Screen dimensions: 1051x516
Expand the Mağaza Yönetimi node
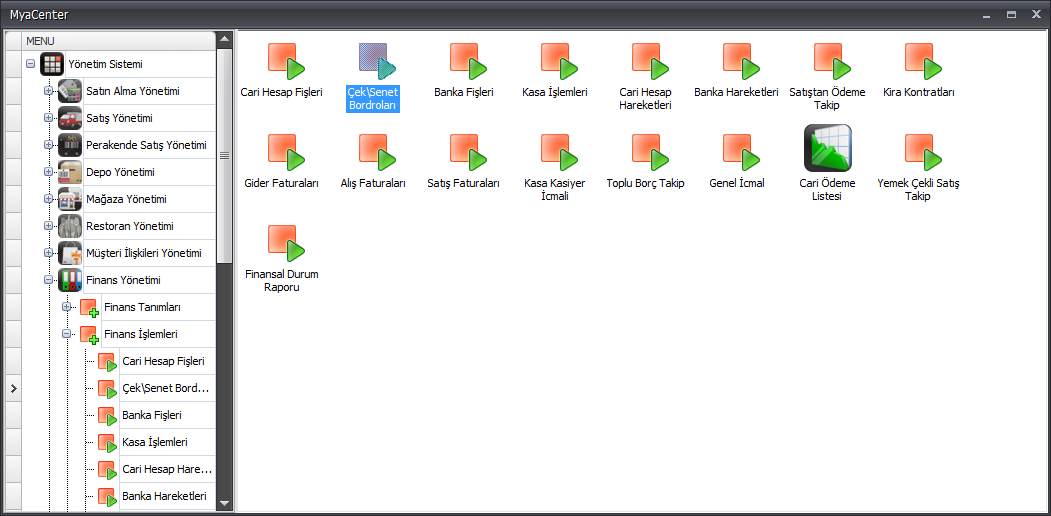click(x=48, y=199)
